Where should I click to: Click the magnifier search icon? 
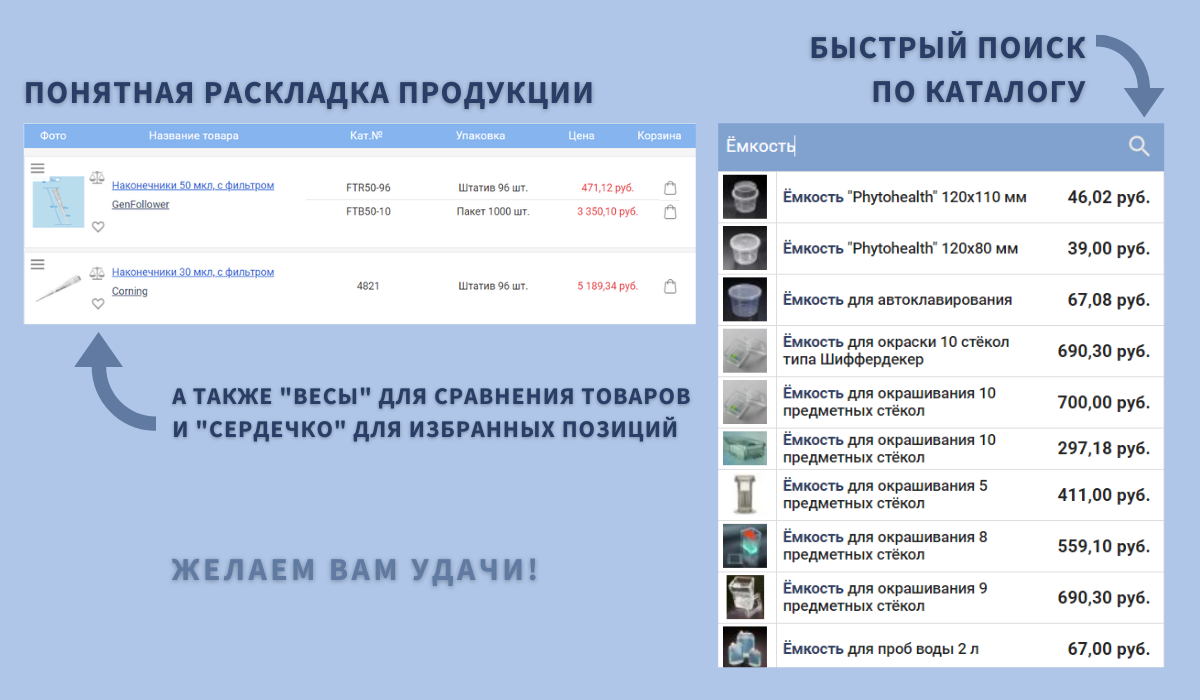click(1139, 146)
